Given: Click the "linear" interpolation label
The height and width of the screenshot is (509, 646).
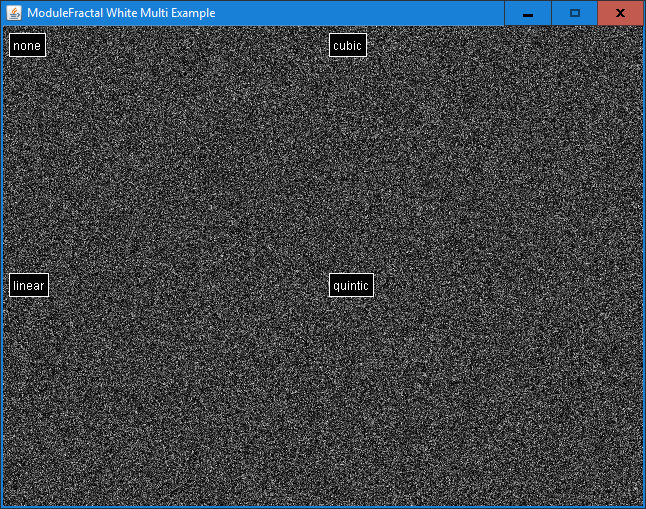Looking at the screenshot, I should 29,285.
